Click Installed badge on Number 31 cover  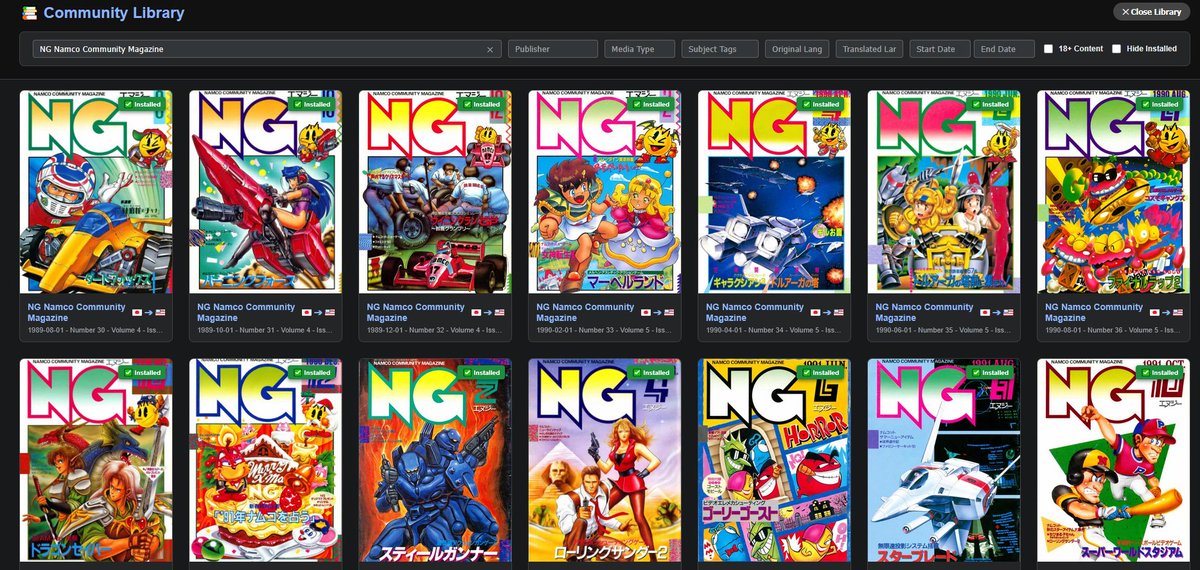coord(313,104)
